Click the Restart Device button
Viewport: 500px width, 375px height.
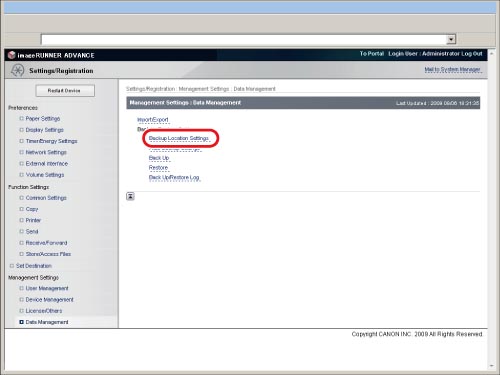click(65, 91)
